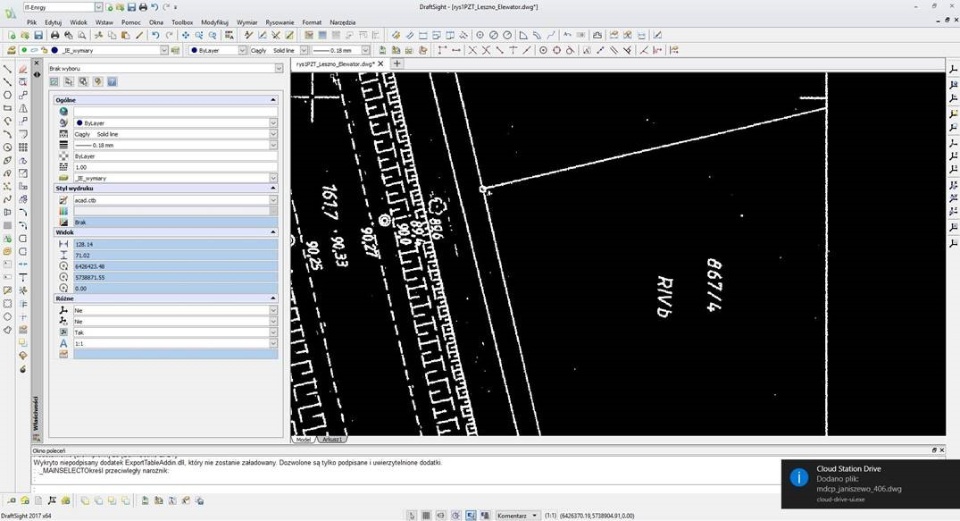
Task: Collapse the Ogólne section
Action: pyautogui.click(x=273, y=100)
